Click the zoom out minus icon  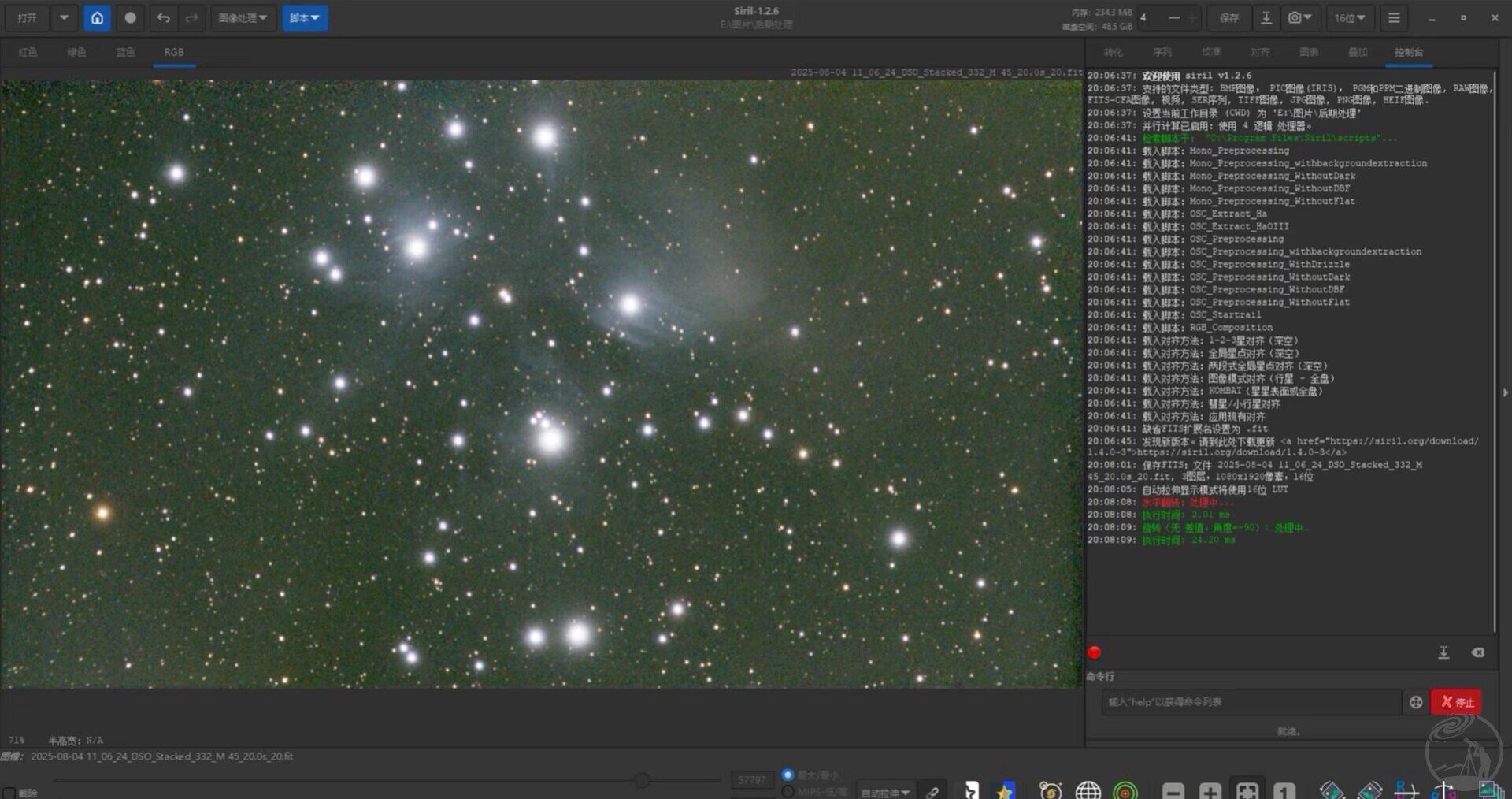tap(1173, 790)
